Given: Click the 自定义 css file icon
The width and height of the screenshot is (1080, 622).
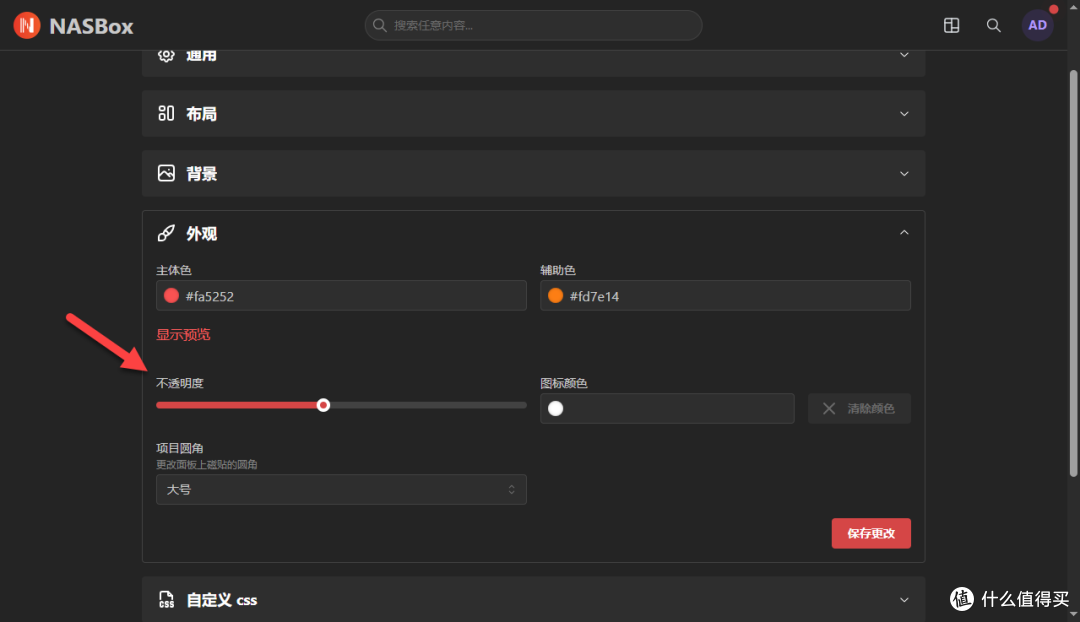Looking at the screenshot, I should point(166,599).
